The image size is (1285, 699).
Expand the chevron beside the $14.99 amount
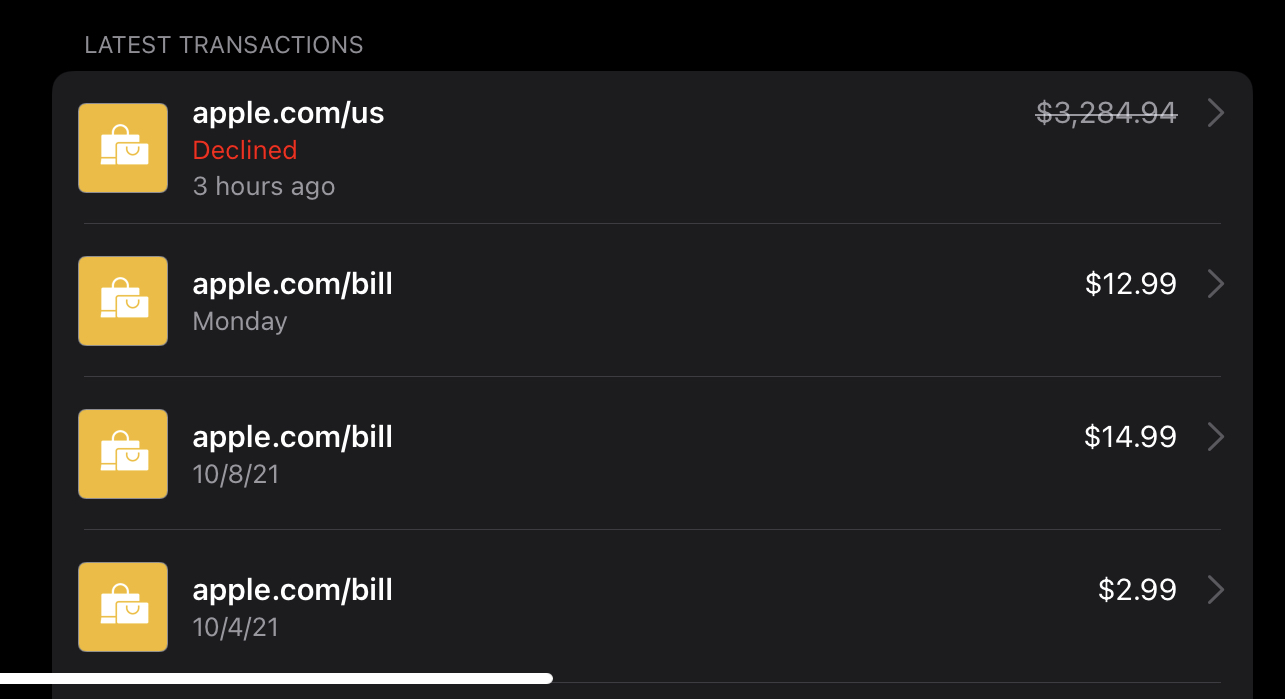tap(1215, 437)
